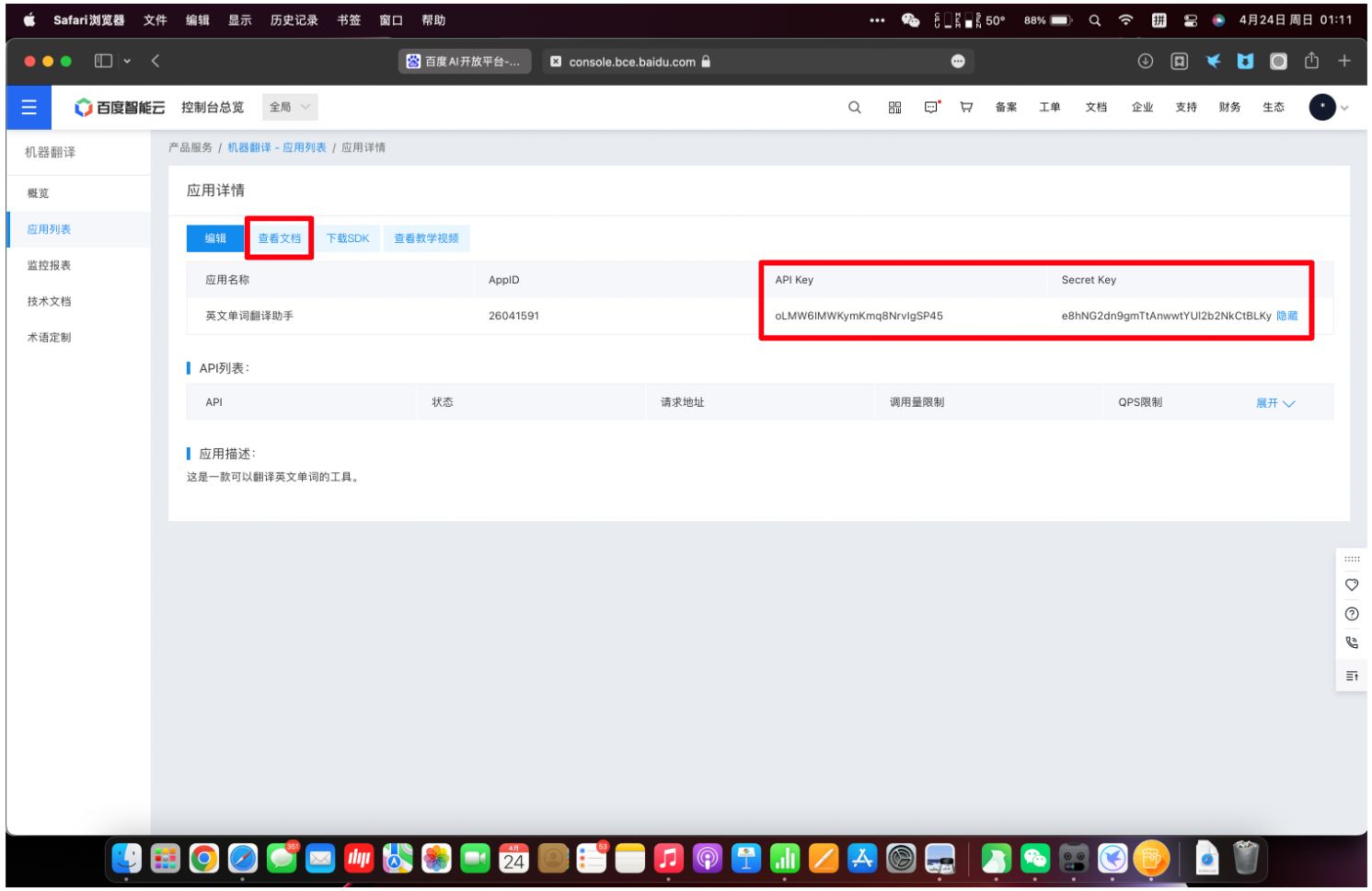Click 工单 in top navigation
Viewport: 1372px width, 891px height.
point(1050,108)
